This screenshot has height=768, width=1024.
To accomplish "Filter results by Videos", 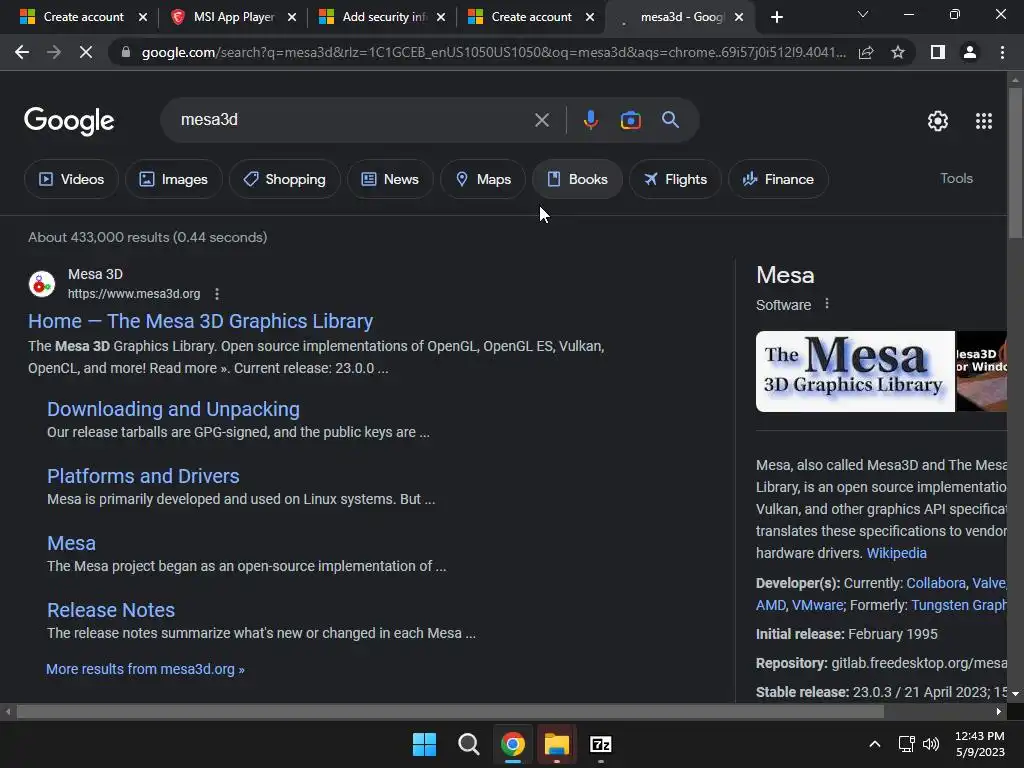I will pyautogui.click(x=71, y=179).
